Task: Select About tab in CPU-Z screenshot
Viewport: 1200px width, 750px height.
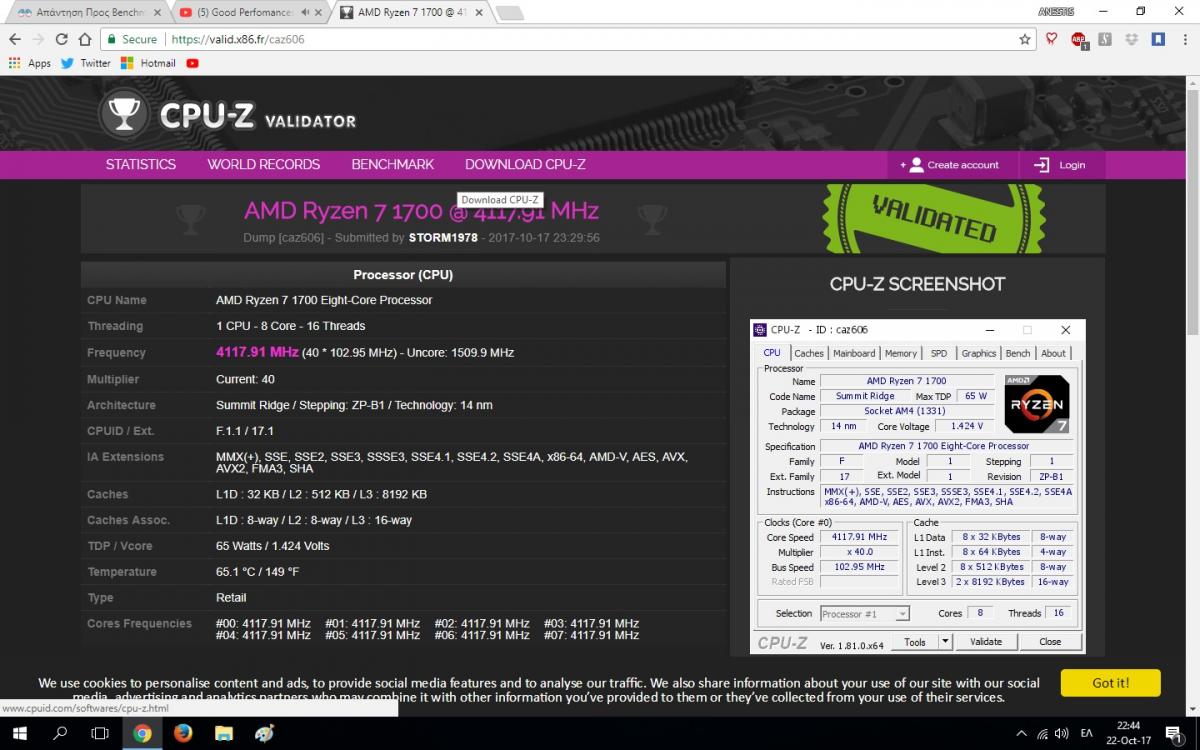Action: pos(1053,353)
